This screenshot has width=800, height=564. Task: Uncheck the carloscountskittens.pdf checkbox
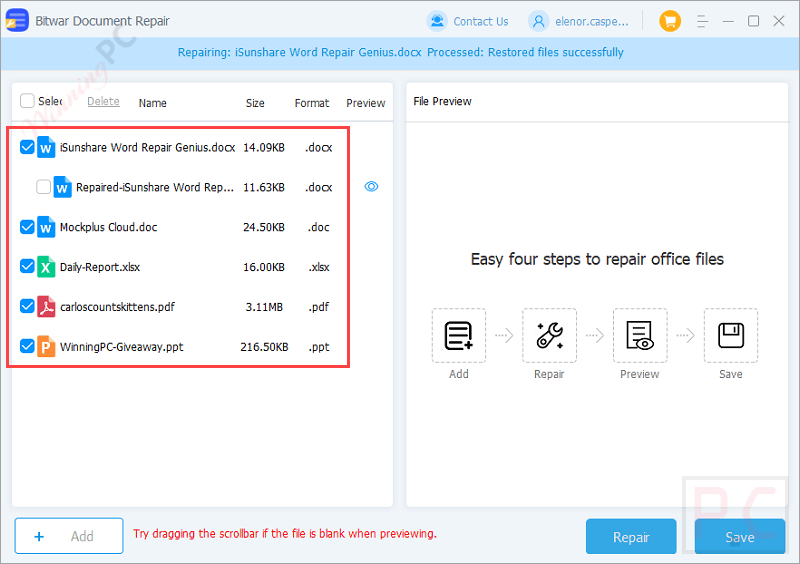(x=27, y=306)
